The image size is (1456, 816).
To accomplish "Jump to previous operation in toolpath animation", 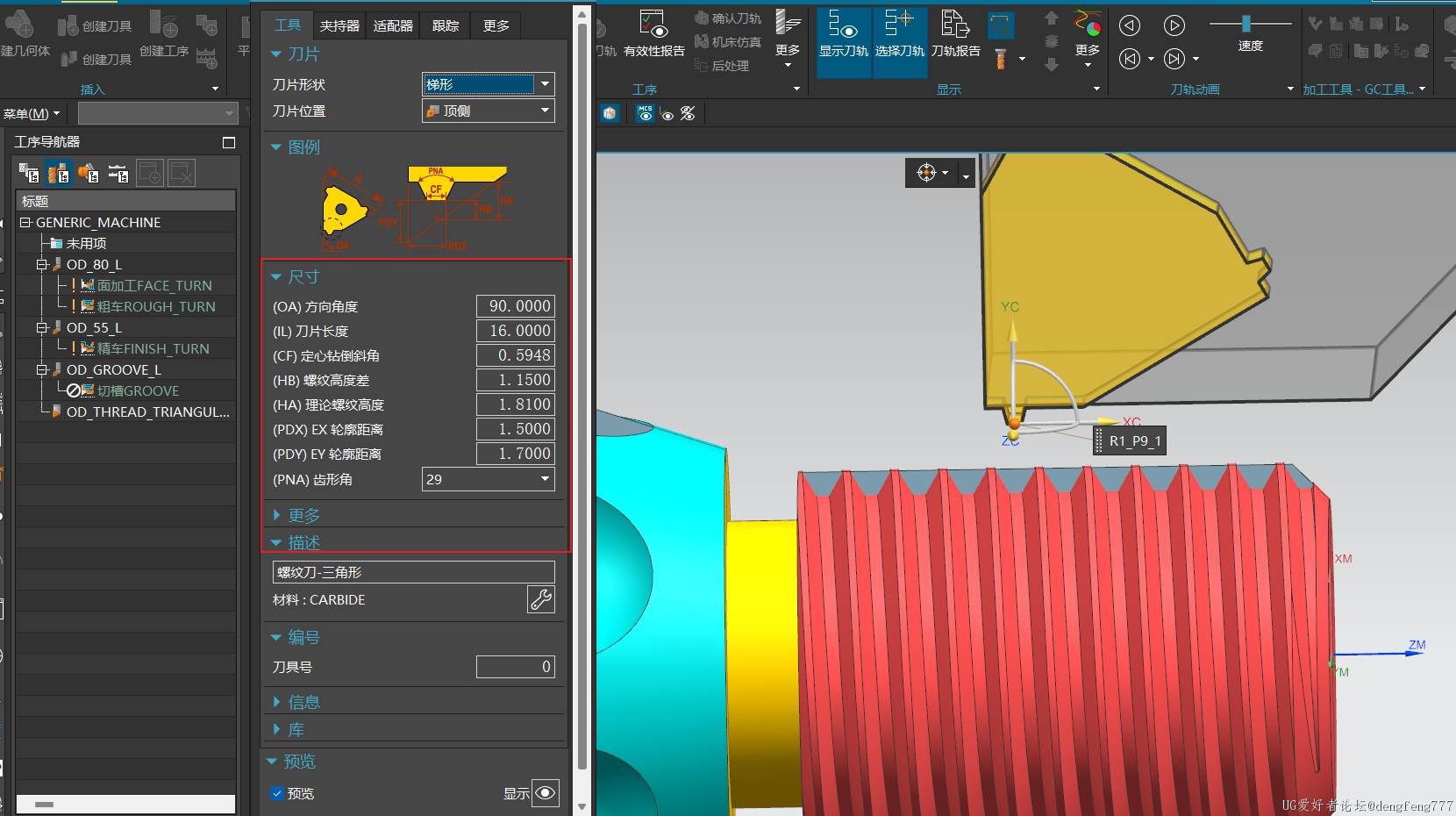I will click(x=1130, y=59).
